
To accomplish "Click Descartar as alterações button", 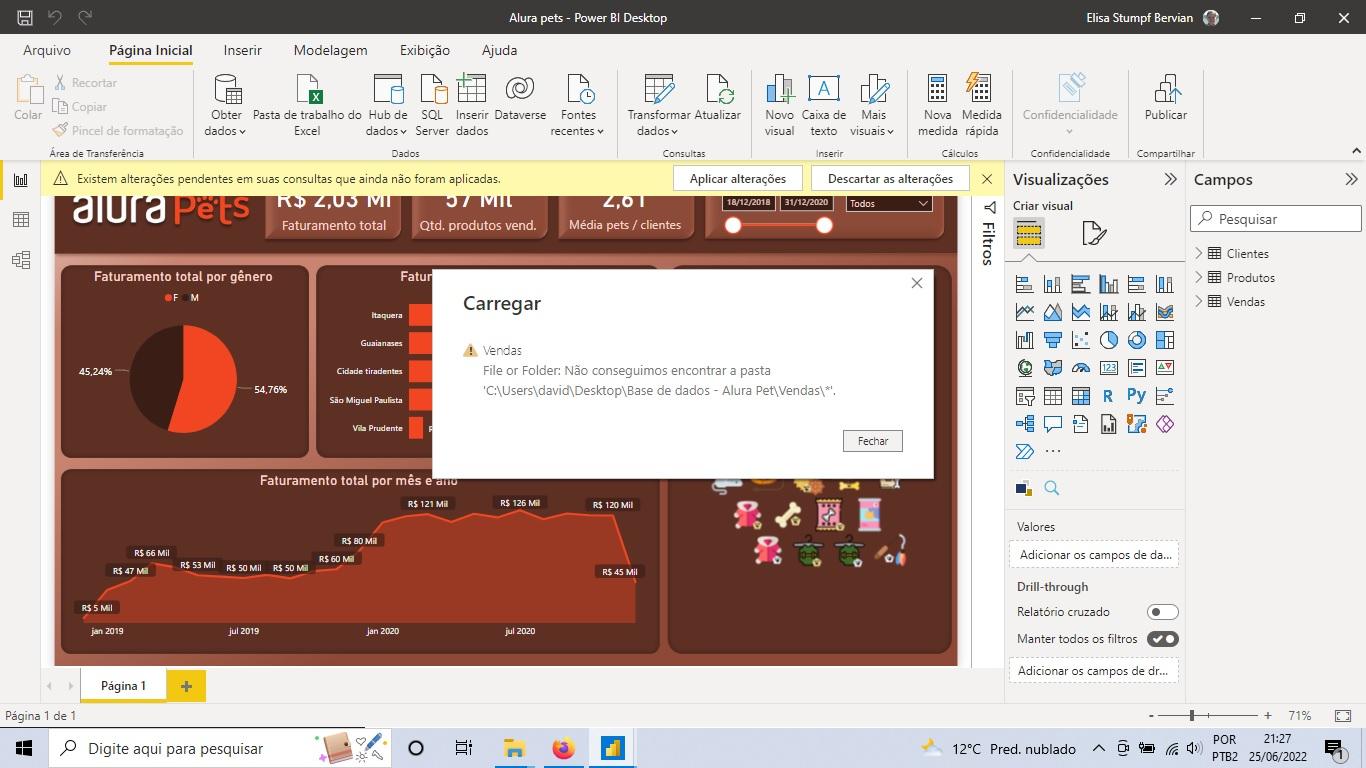I will pos(890,179).
